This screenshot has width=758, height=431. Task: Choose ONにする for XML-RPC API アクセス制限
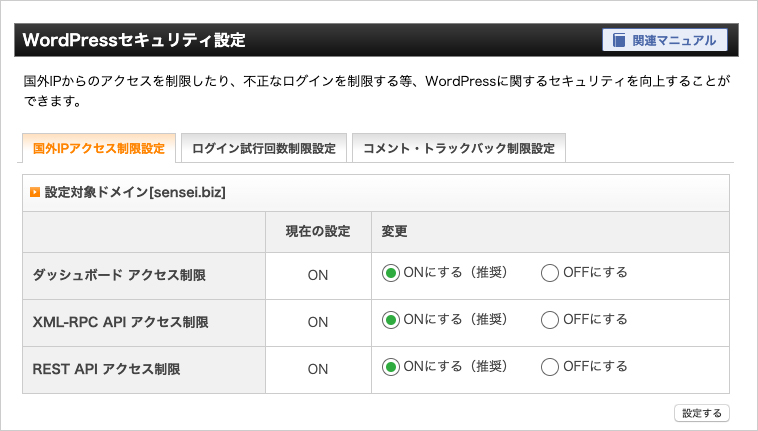coord(391,320)
